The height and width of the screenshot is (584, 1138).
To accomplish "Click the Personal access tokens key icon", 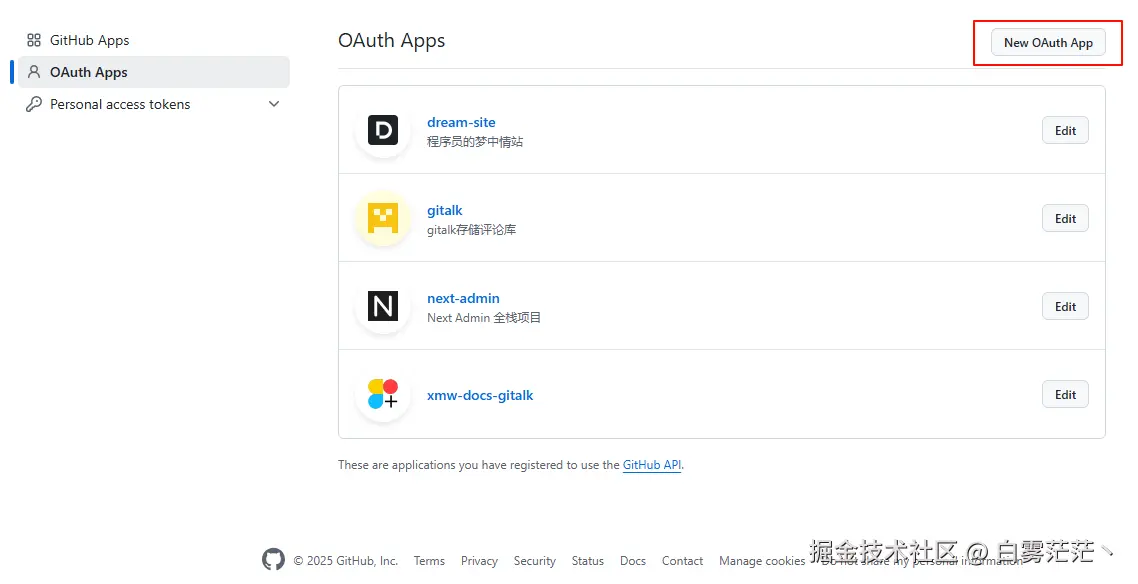I will [x=33, y=104].
